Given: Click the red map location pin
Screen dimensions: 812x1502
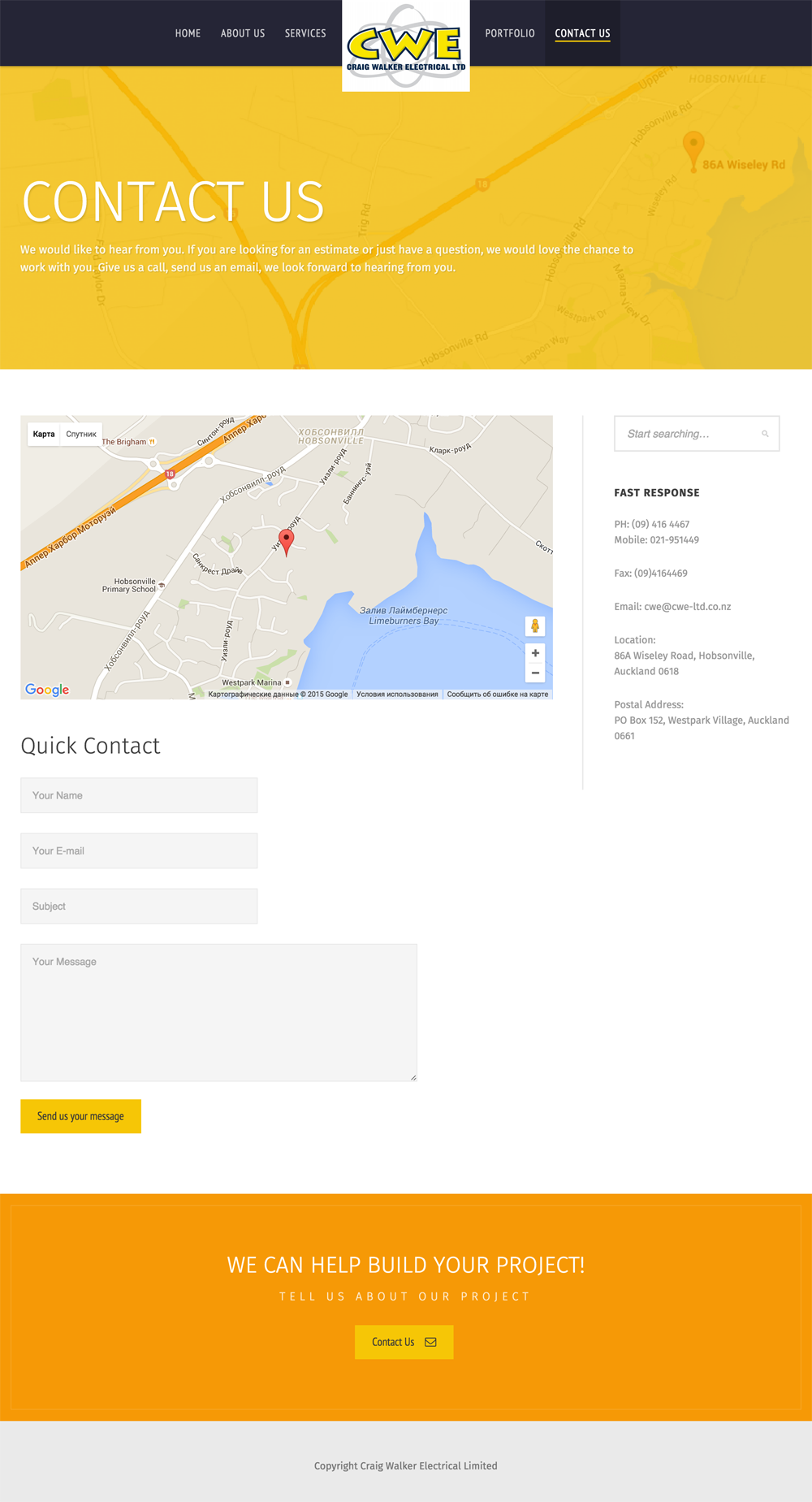Looking at the screenshot, I should point(286,540).
